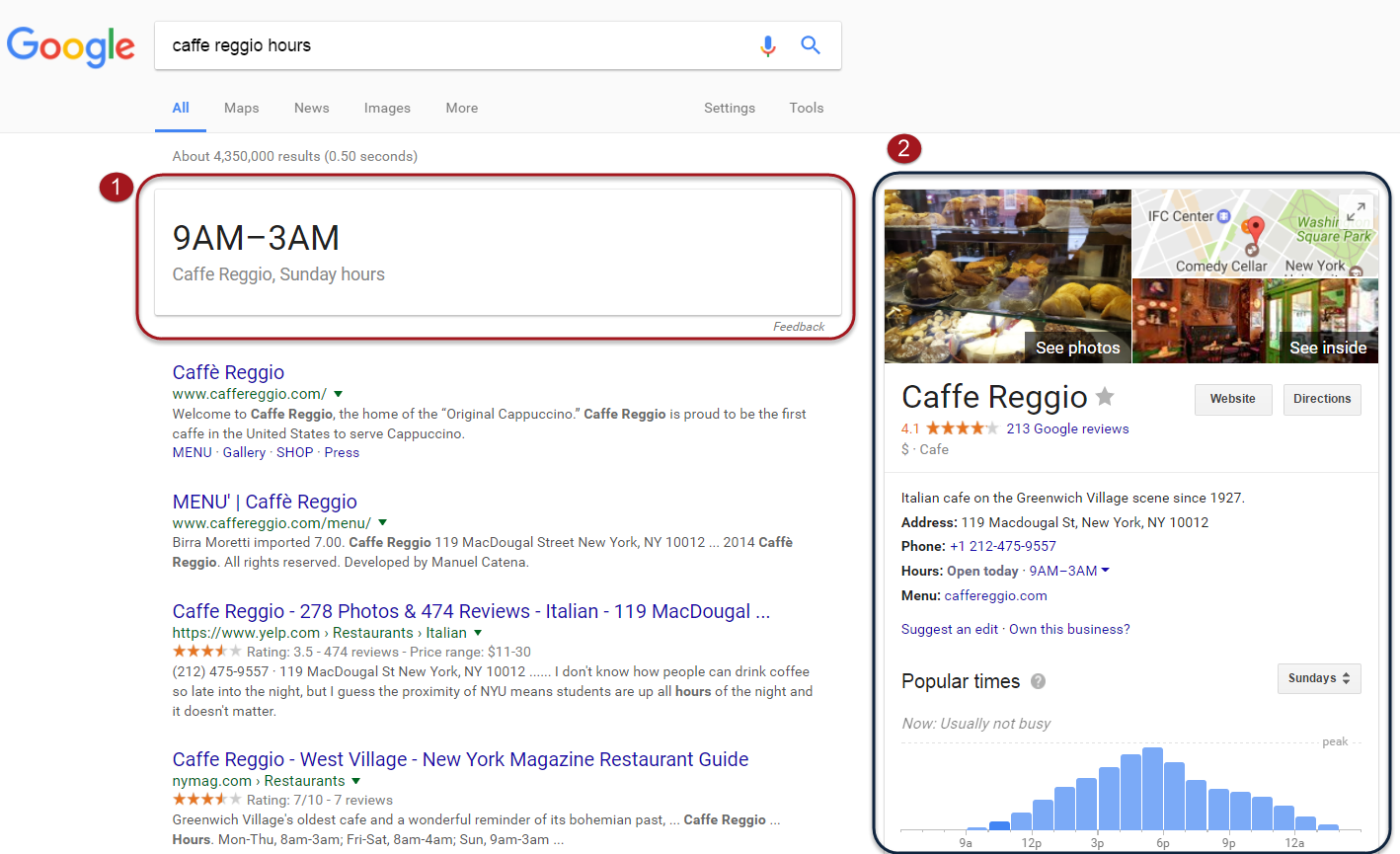Screen dimensions: 1400x854
Task: Open the Popular times help icon
Action: [1038, 681]
